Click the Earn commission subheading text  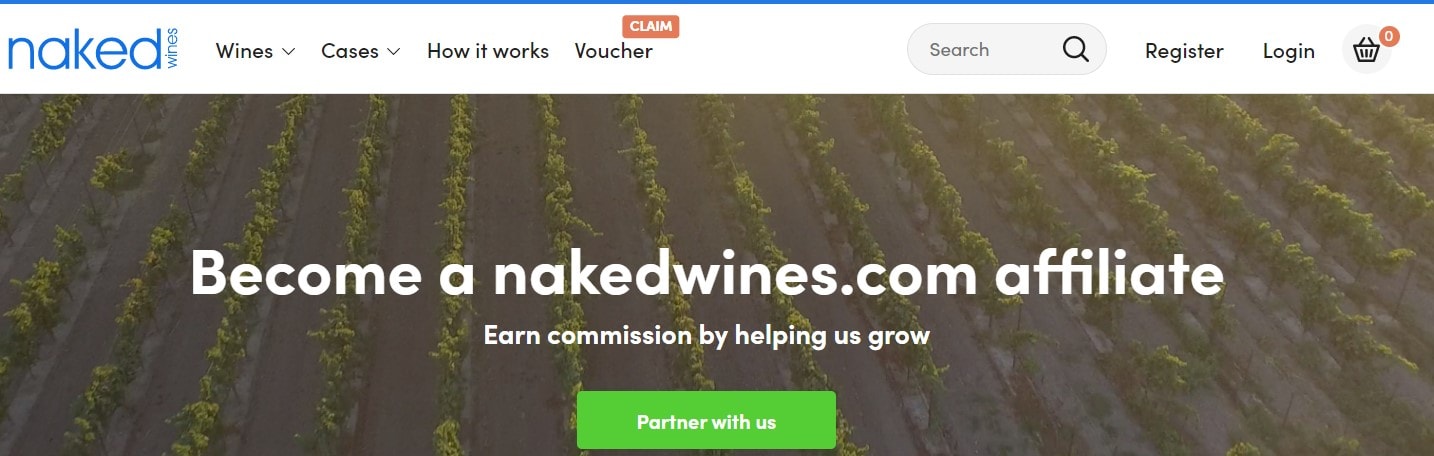coord(707,334)
